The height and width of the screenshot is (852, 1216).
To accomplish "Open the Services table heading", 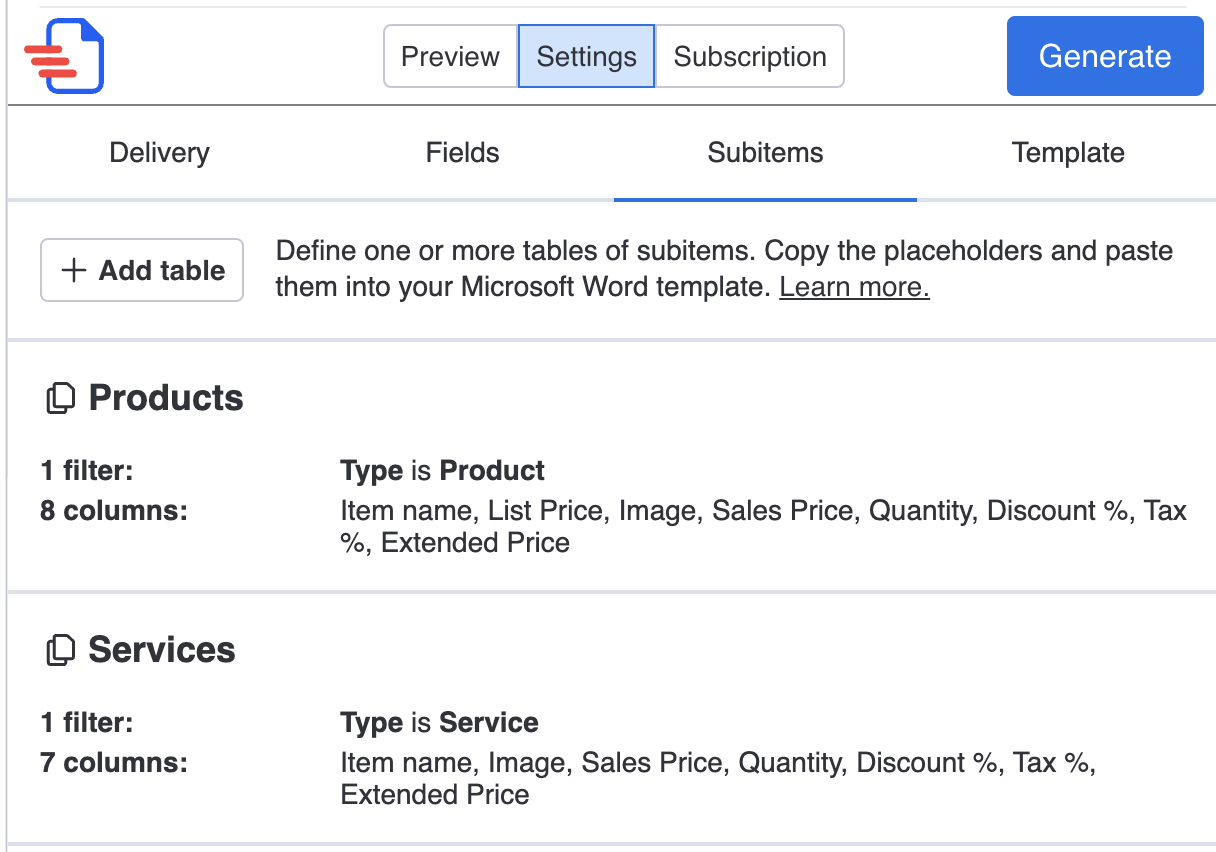I will pos(162,650).
